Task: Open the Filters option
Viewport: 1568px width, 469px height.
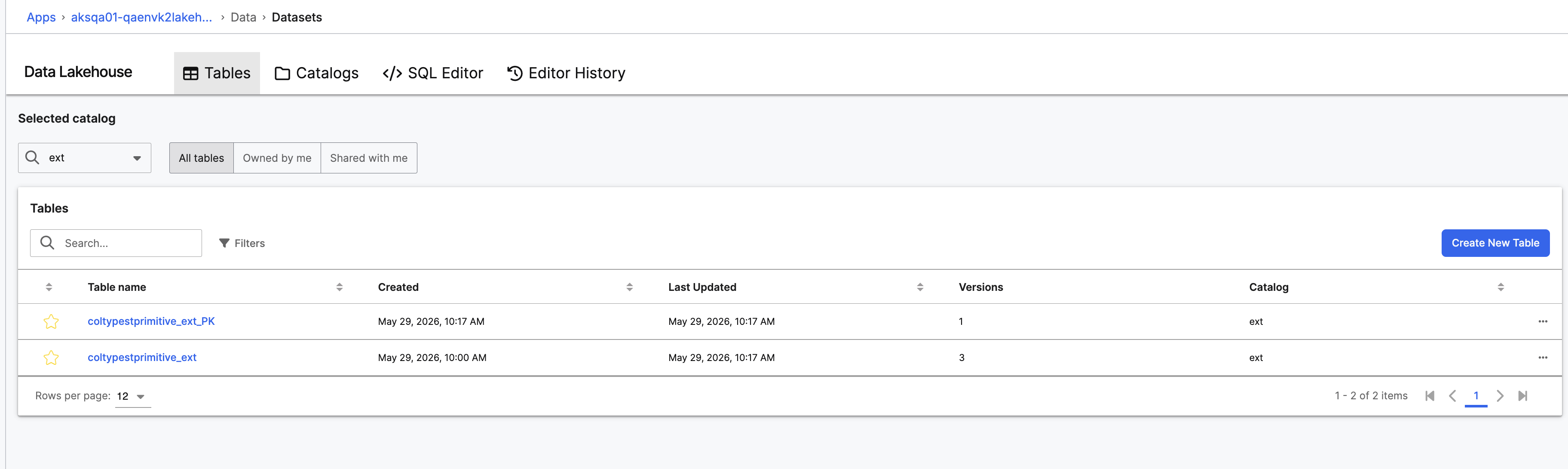Action: (242, 243)
